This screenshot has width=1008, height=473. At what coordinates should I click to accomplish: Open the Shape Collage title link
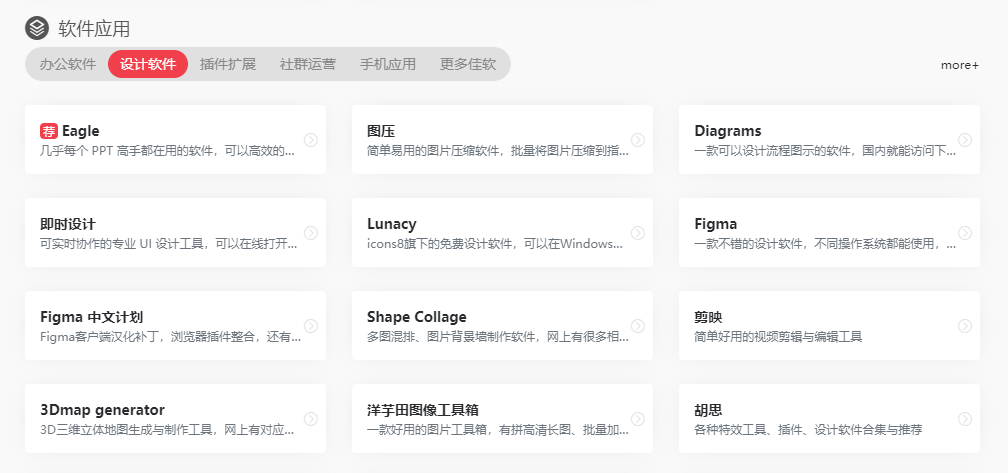[417, 317]
